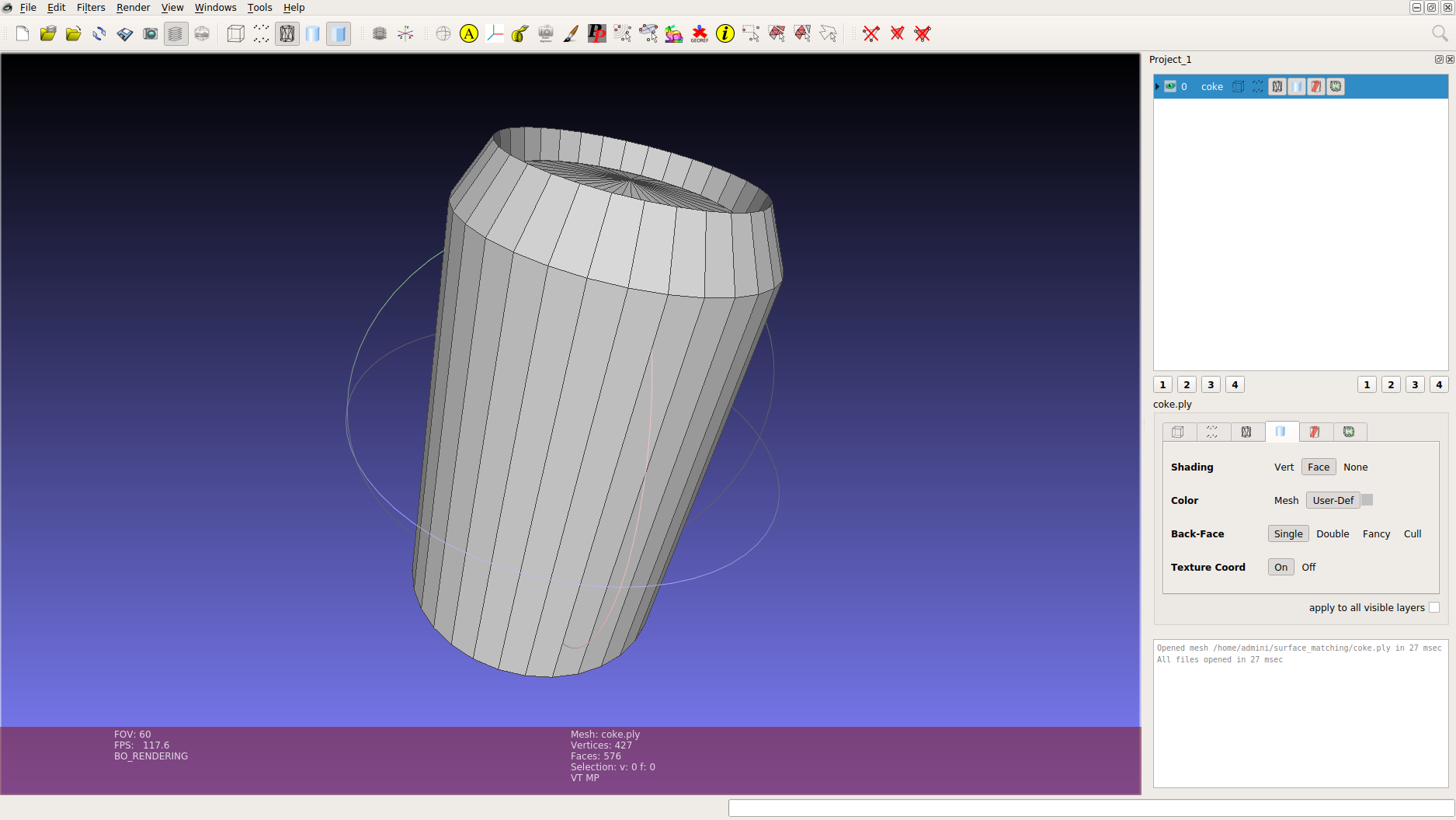Toggle the layer dialog icon
The image size is (1456, 820).
176,33
